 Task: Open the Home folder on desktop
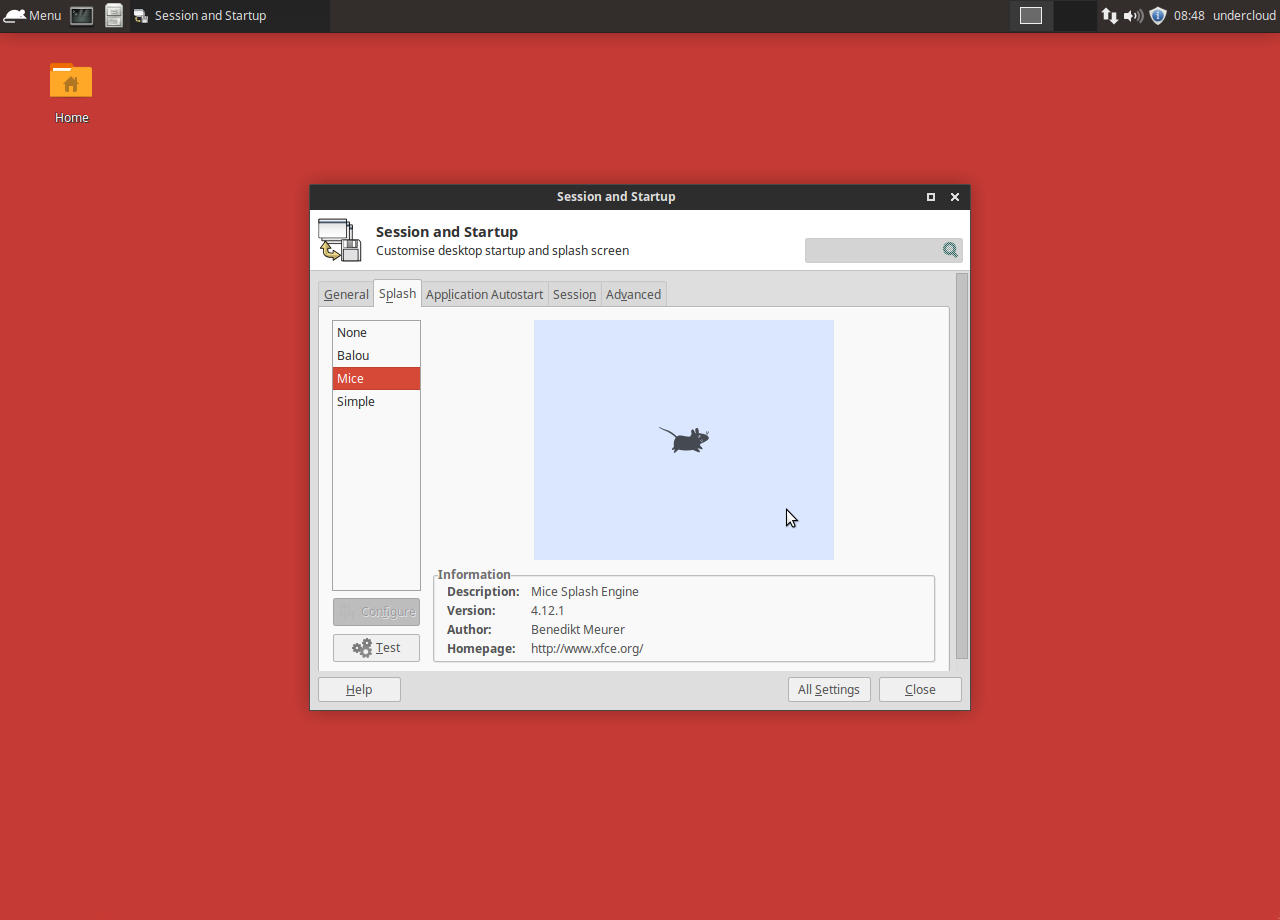pos(71,94)
